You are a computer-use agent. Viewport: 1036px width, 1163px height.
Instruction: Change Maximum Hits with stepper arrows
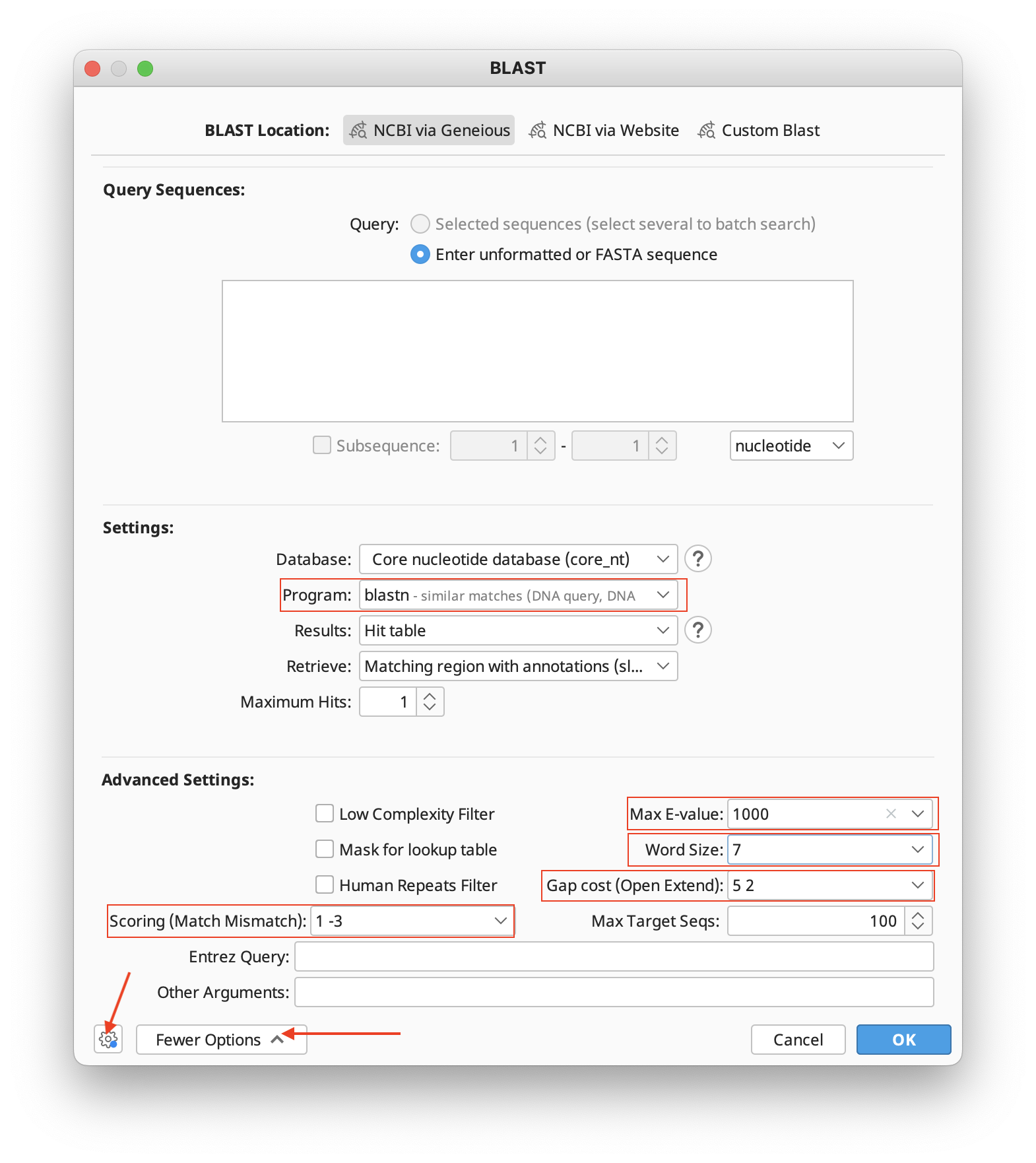tap(430, 702)
